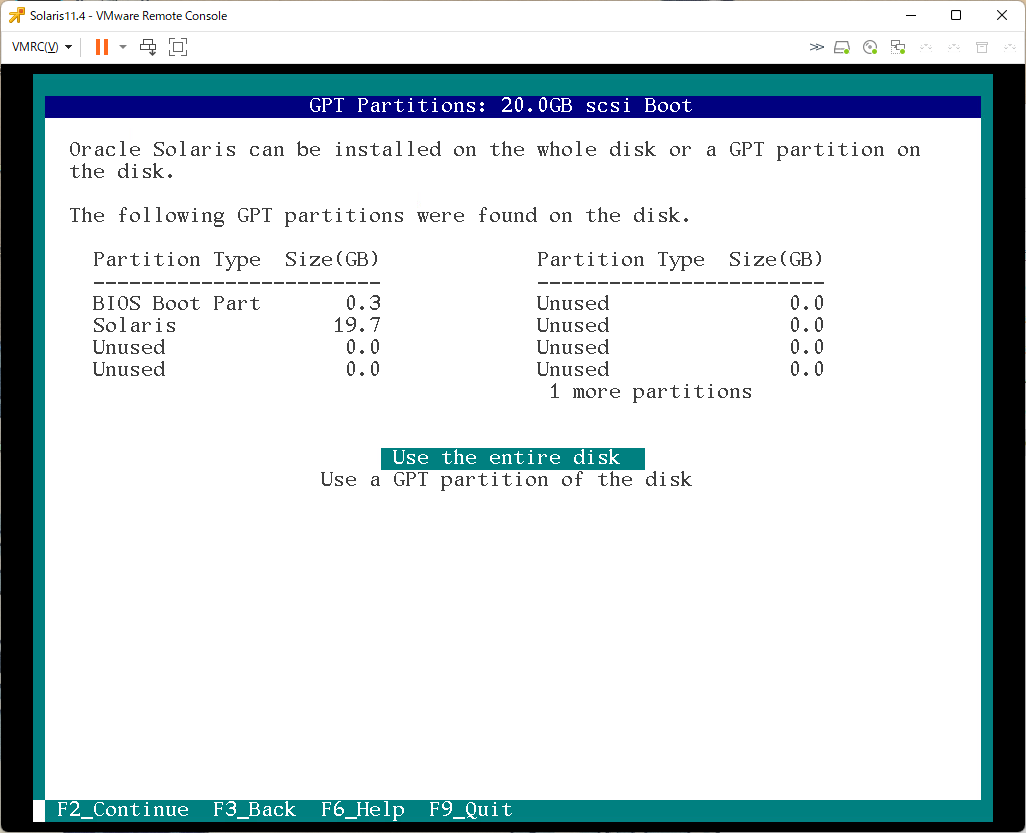1026x833 pixels.
Task: Click the Solaris partition row
Action: pyautogui.click(x=236, y=325)
